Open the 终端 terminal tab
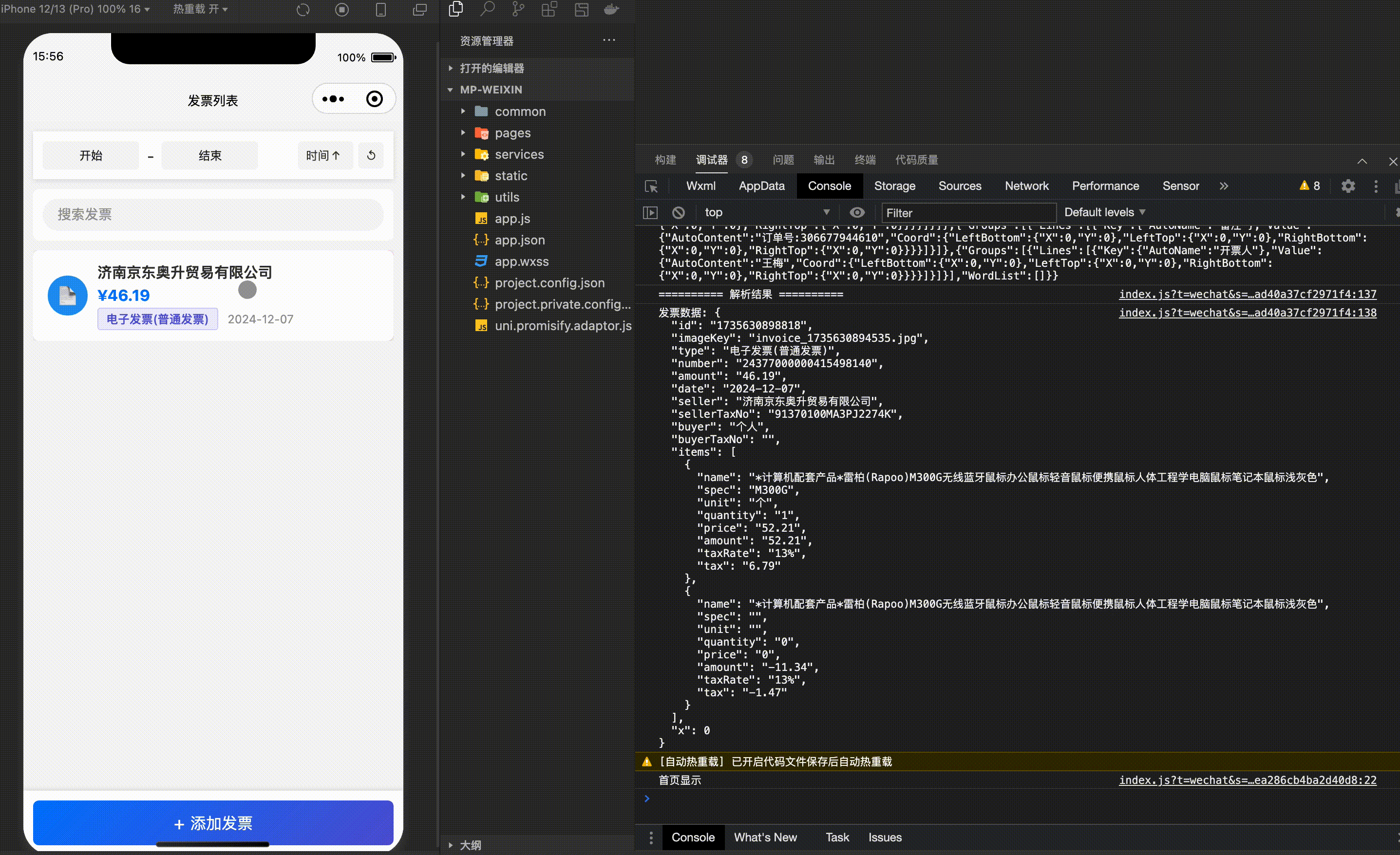The image size is (1400, 855). 865,160
